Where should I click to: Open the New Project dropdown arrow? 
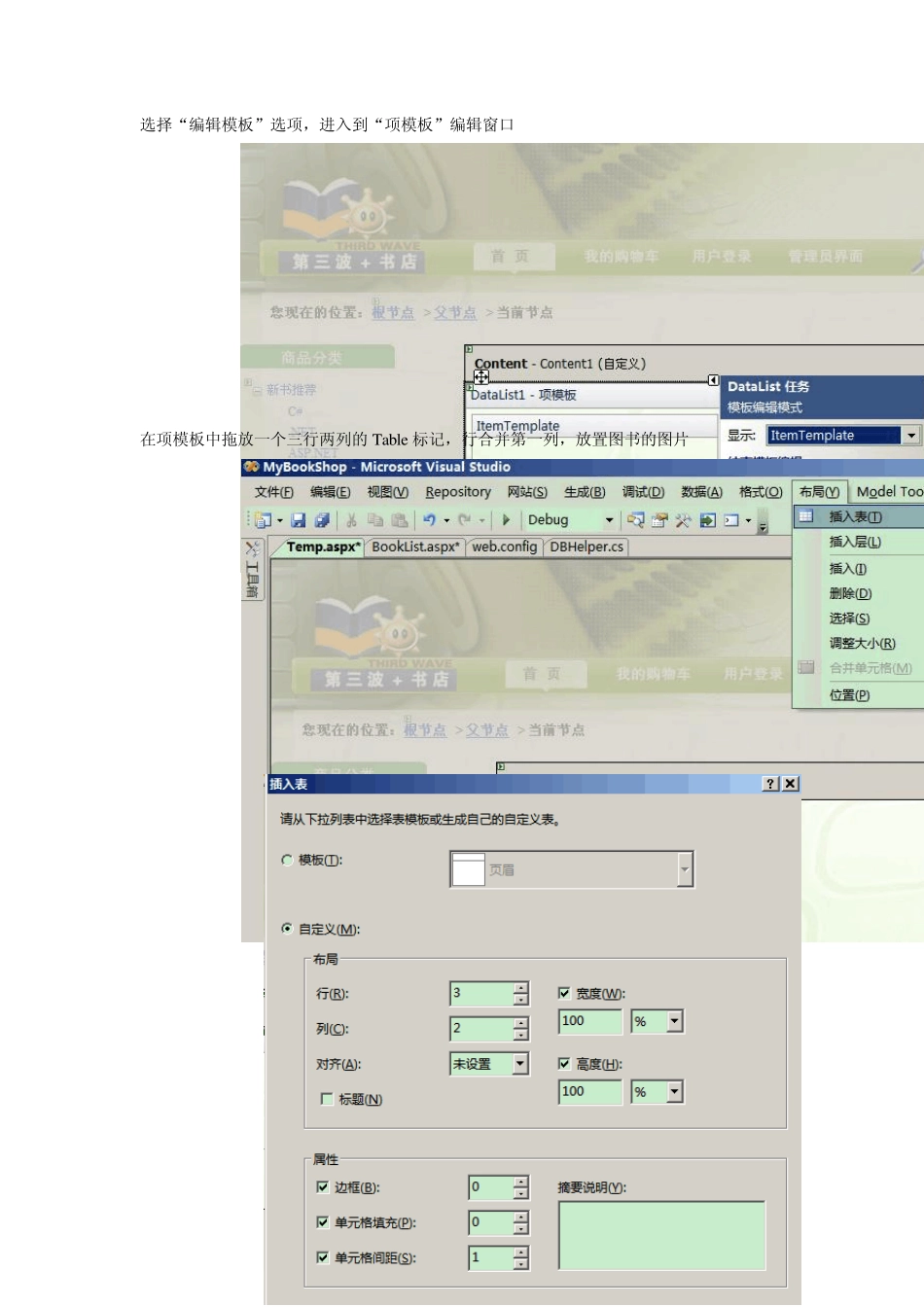[280, 520]
